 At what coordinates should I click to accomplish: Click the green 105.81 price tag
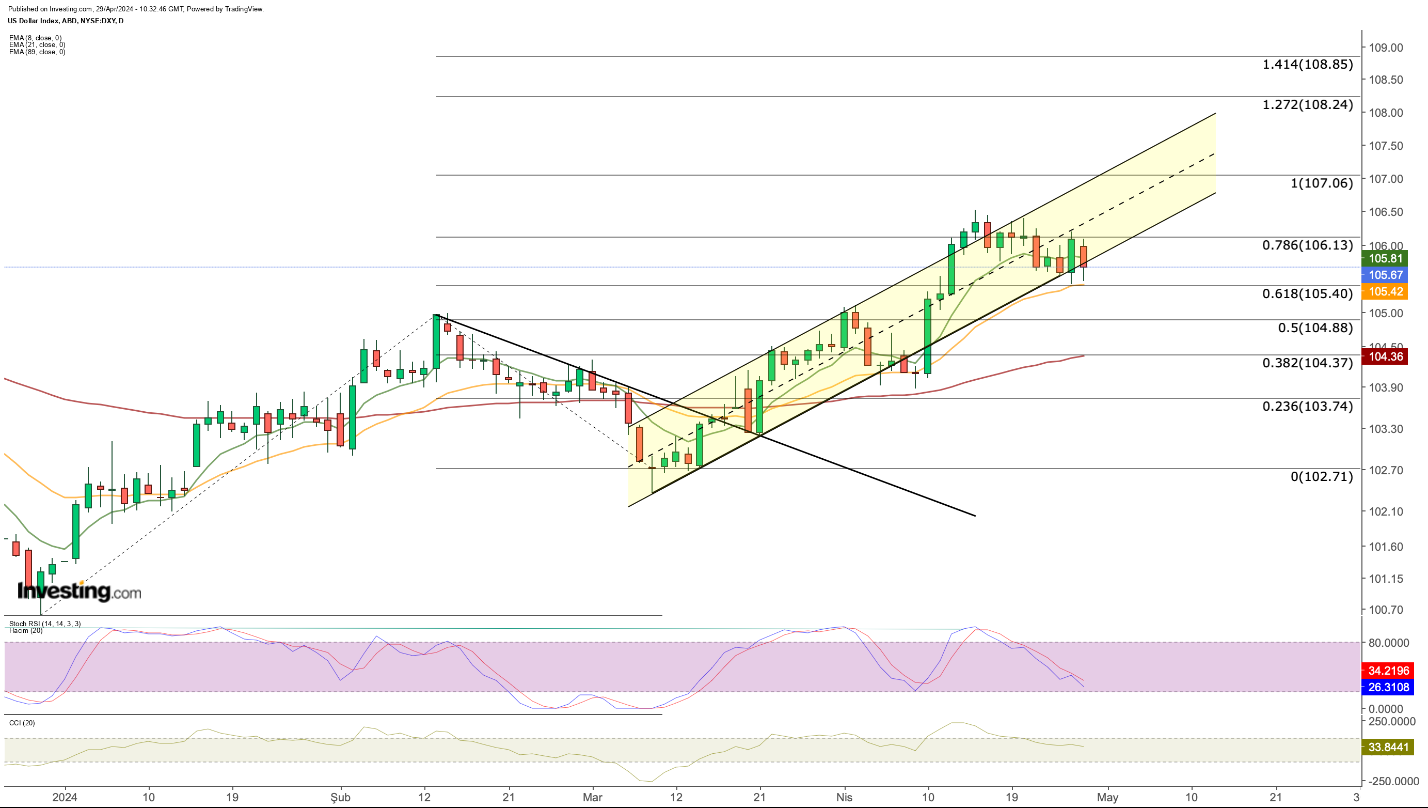click(1384, 258)
